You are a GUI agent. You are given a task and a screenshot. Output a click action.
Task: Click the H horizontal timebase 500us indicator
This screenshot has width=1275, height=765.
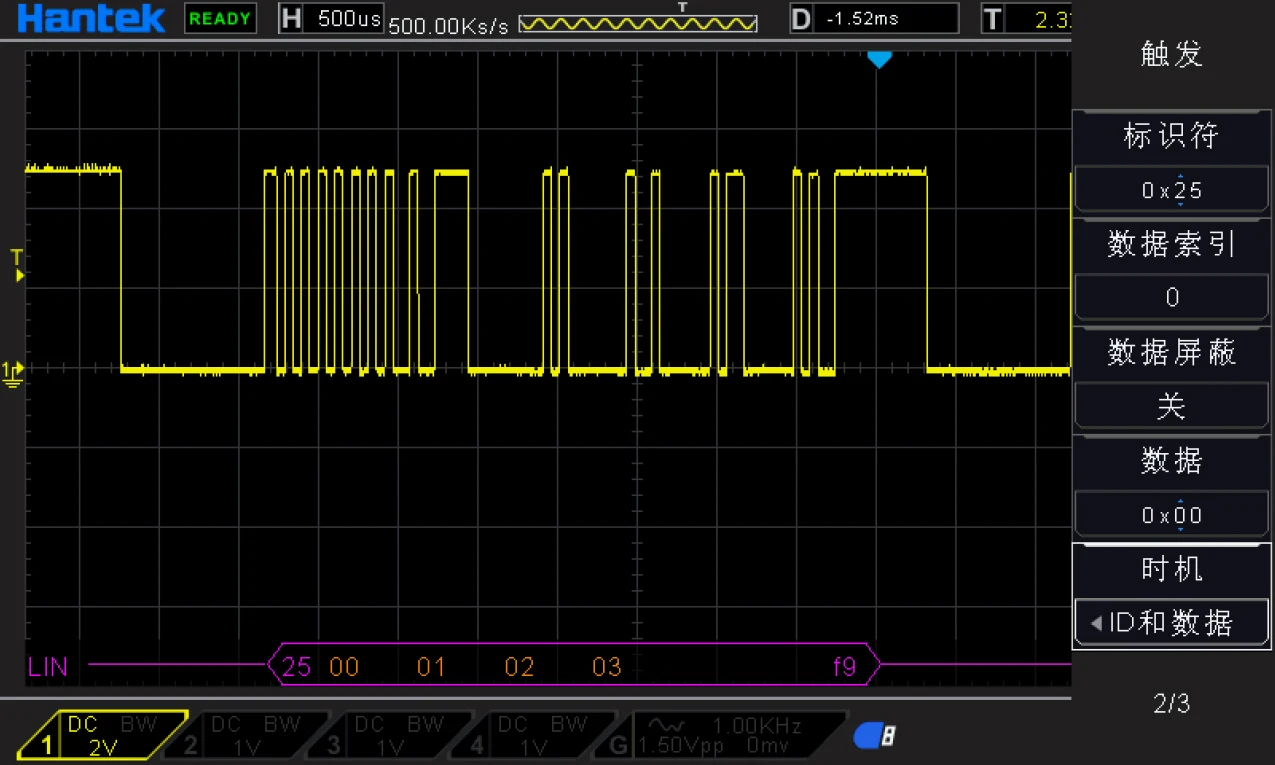pos(330,19)
